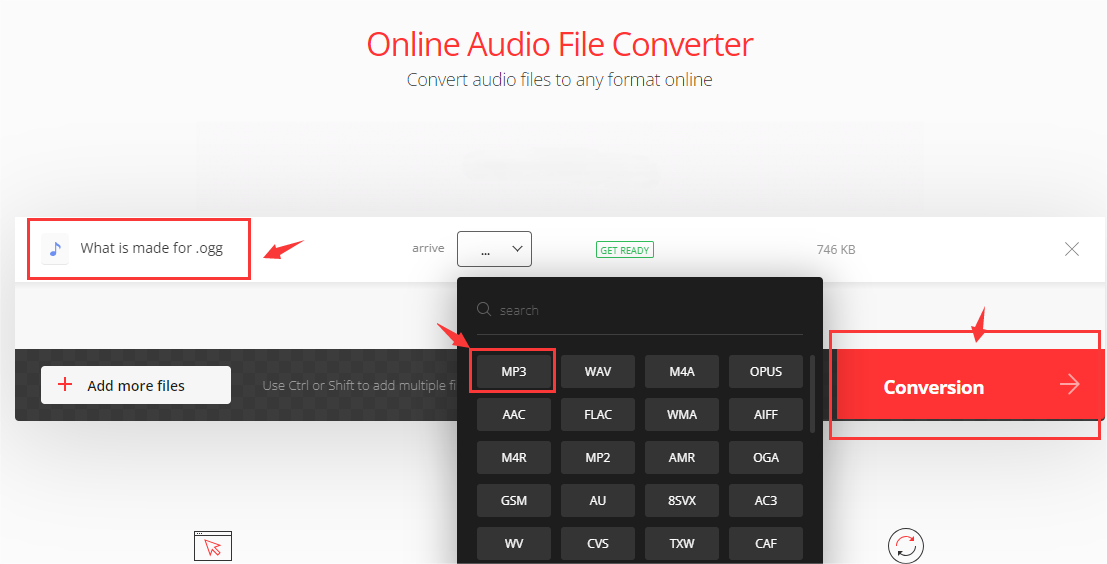Click the red plus icon to add files
The height and width of the screenshot is (564, 1107).
[66, 385]
